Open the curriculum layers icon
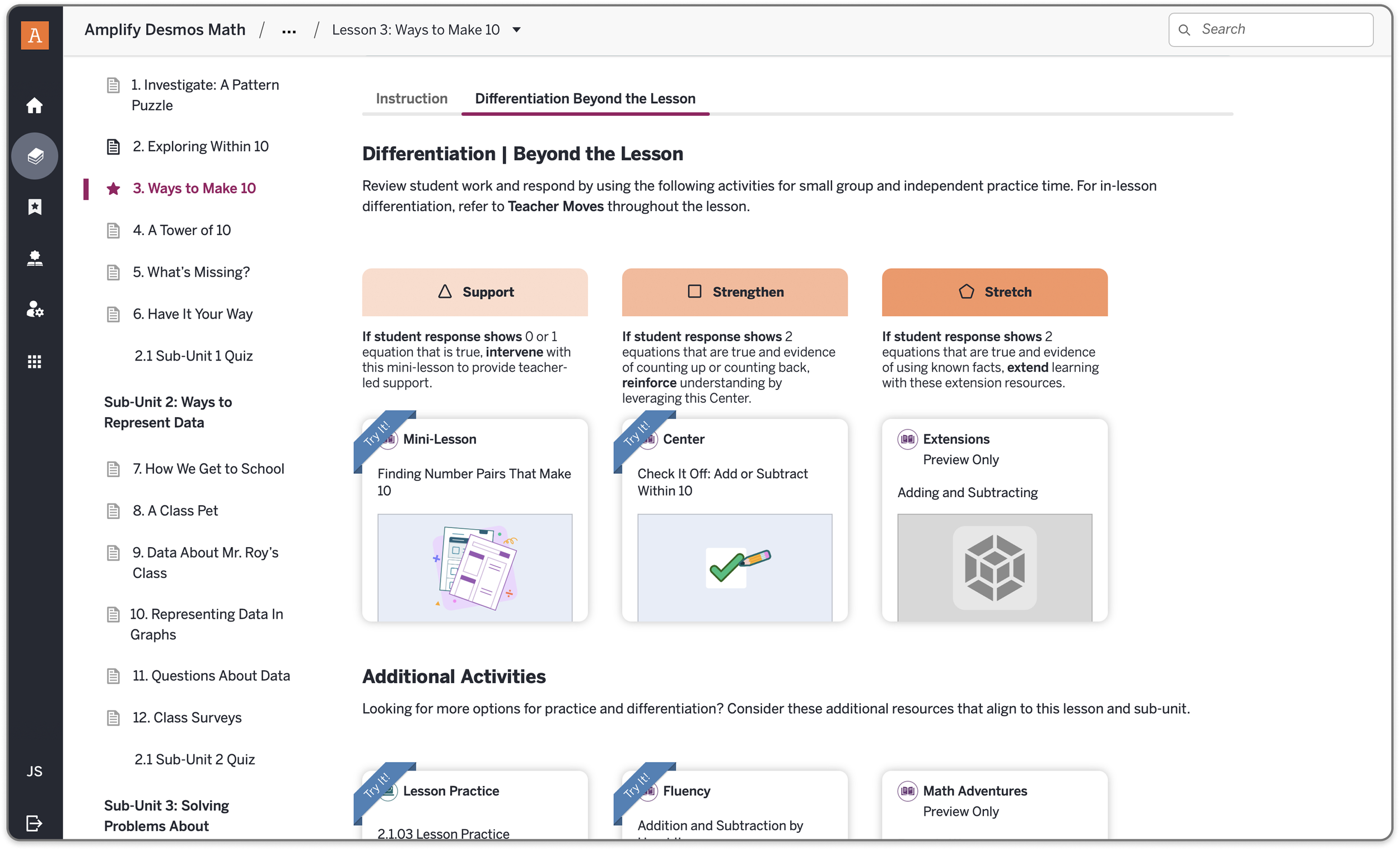Image resolution: width=1400 pixels, height=850 pixels. [35, 156]
